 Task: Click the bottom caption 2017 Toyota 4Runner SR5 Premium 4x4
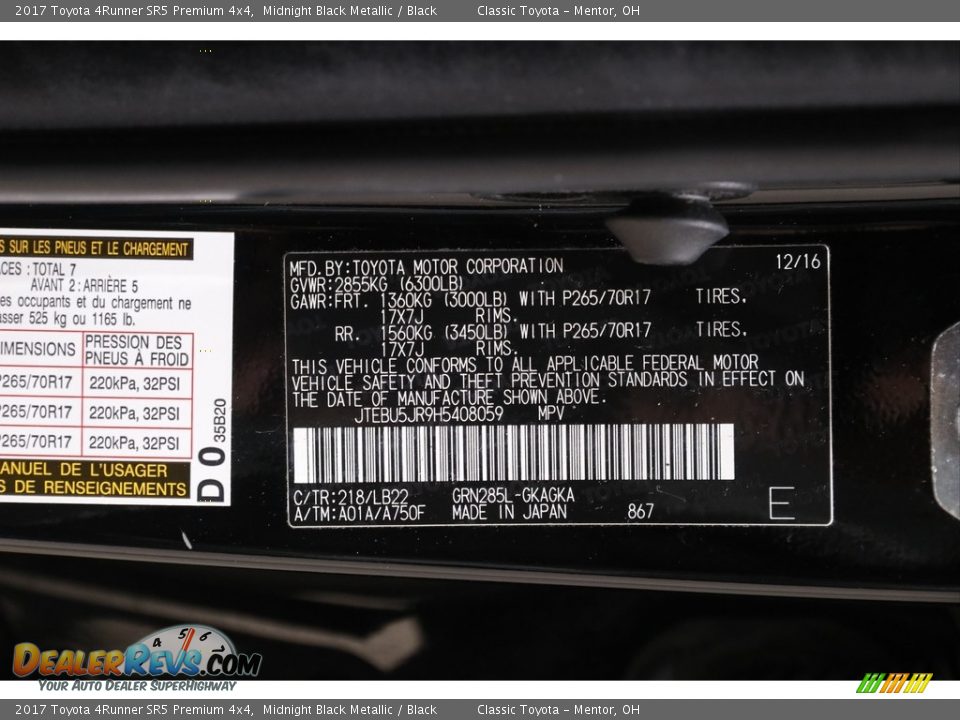click(134, 710)
